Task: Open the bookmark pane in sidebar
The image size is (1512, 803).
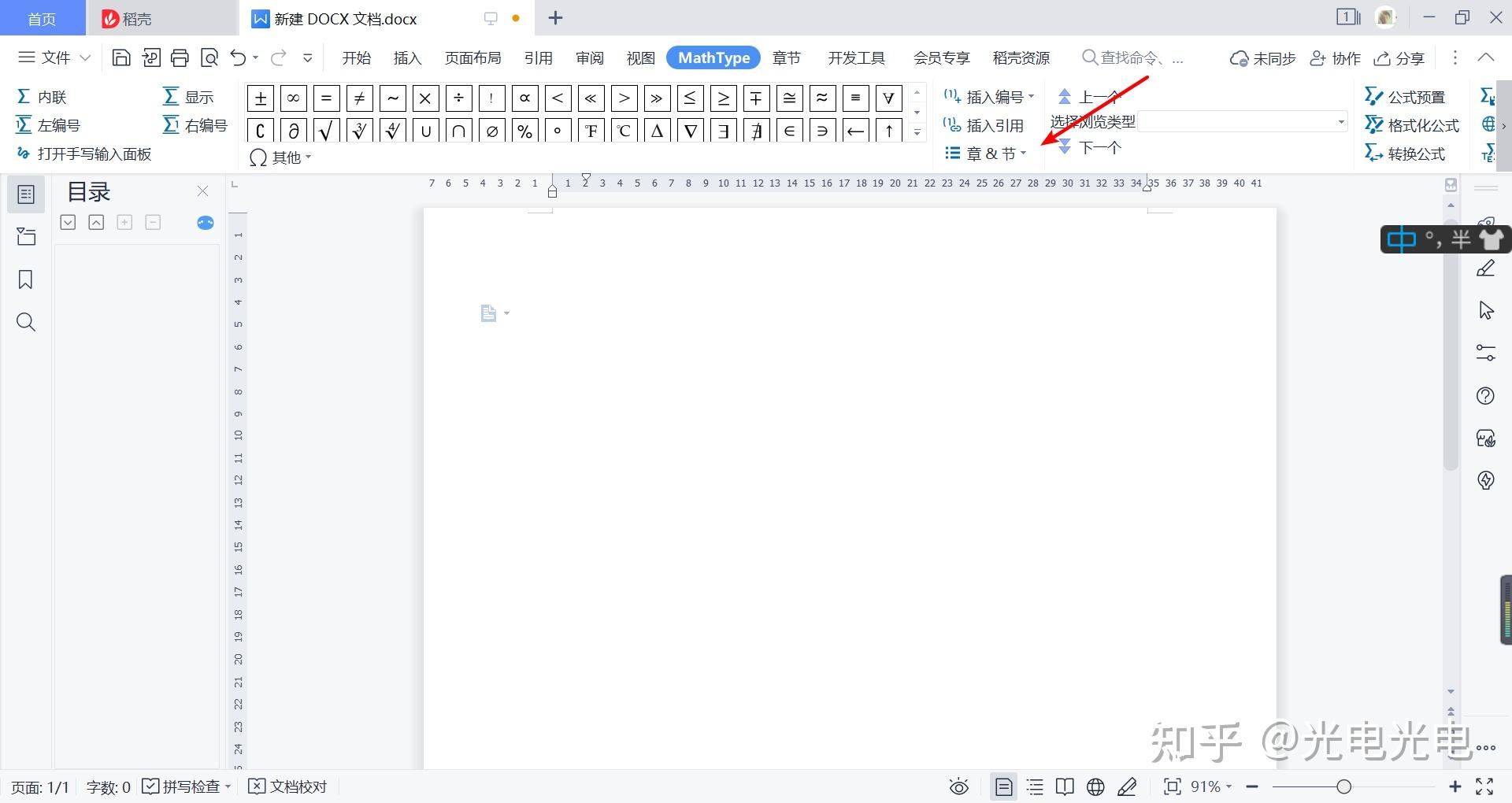Action: (25, 279)
